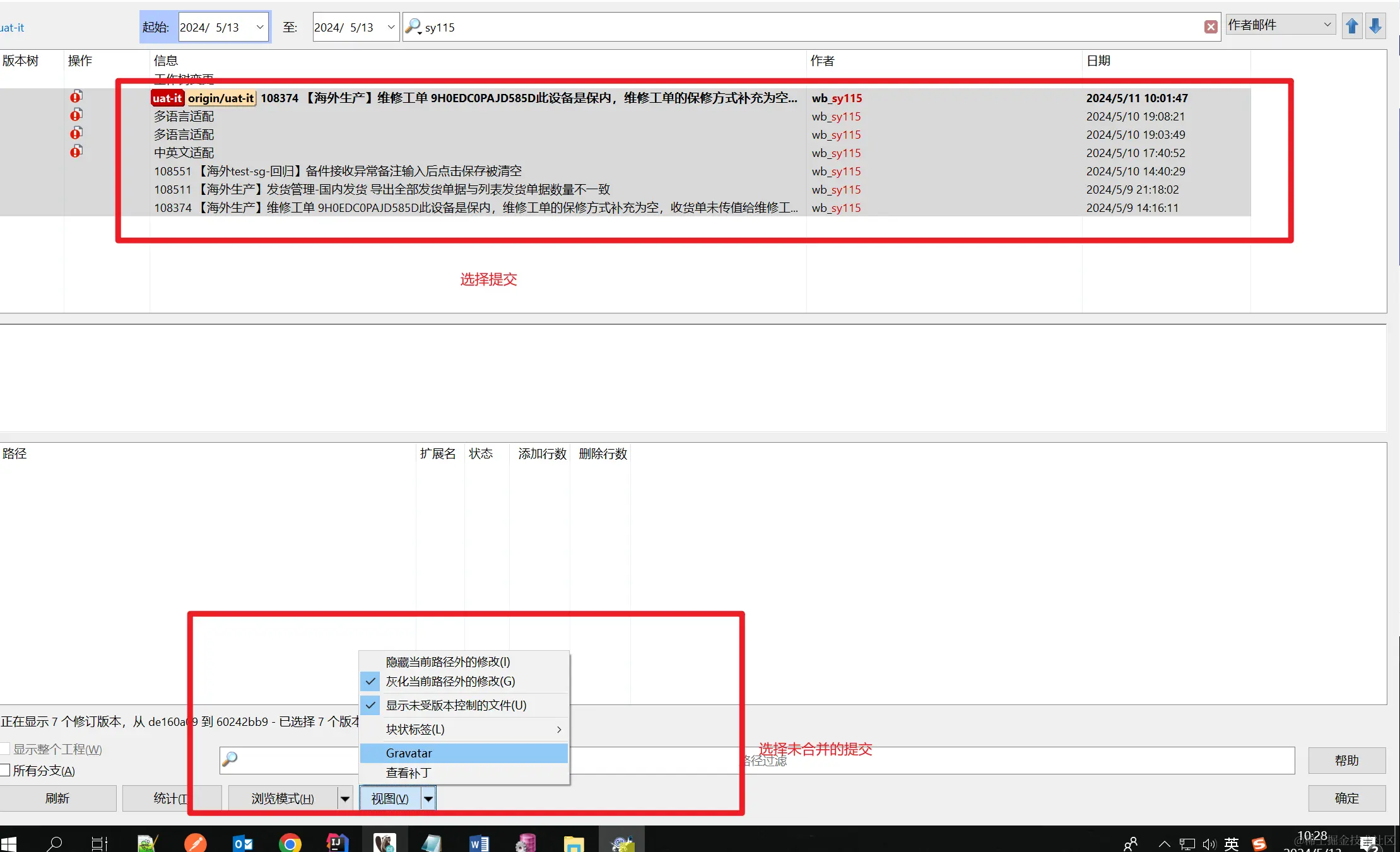The image size is (1400, 852).
Task: Click the blue up arrow button
Action: 1351,26
